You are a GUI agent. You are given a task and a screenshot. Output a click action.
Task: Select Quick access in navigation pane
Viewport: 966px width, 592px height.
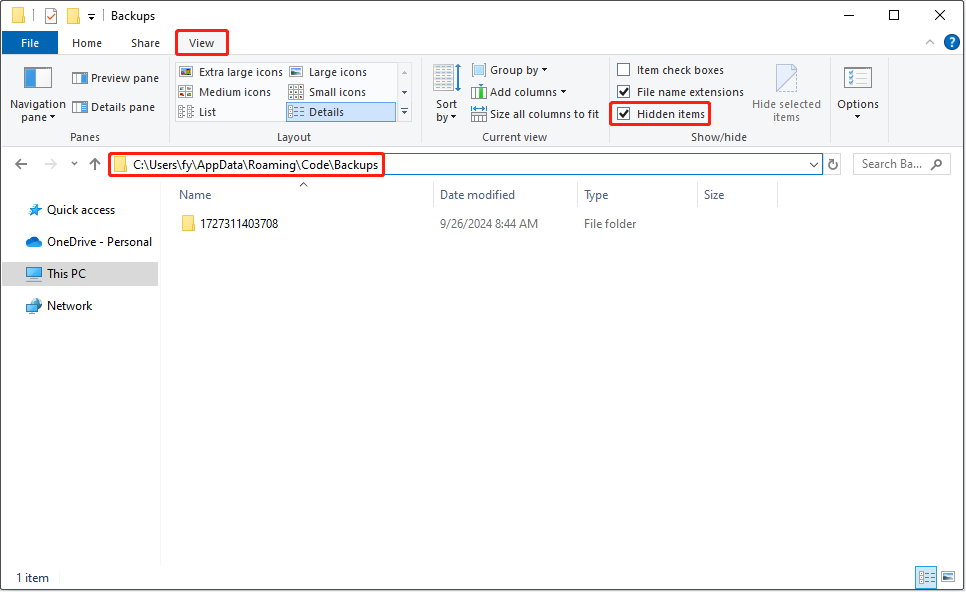click(81, 210)
